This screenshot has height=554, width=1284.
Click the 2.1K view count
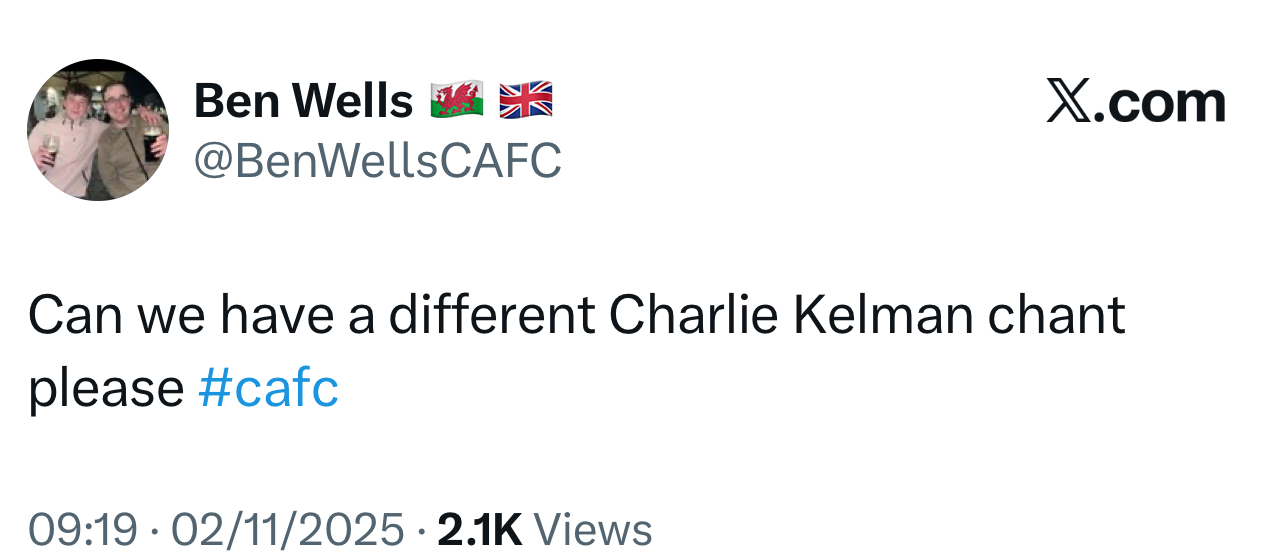coord(480,529)
